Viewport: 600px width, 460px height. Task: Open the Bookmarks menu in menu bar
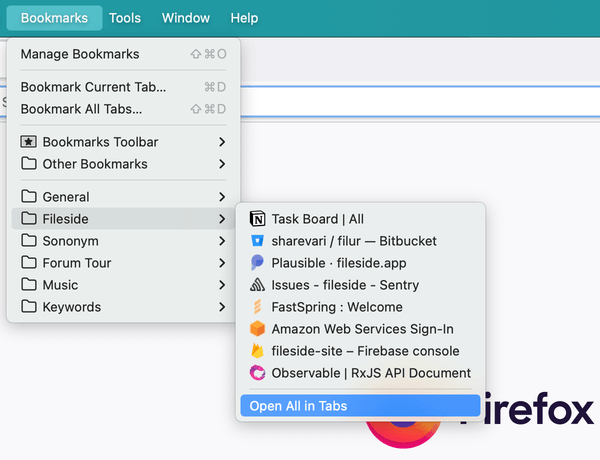click(x=54, y=18)
